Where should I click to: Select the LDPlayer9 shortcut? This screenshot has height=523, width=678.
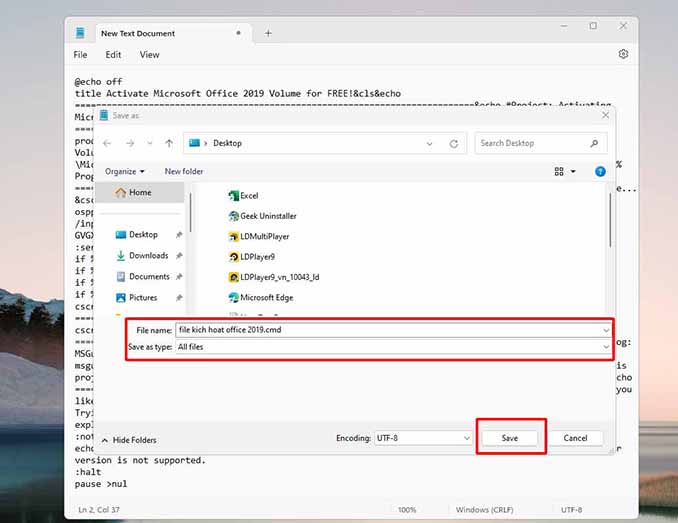251,257
